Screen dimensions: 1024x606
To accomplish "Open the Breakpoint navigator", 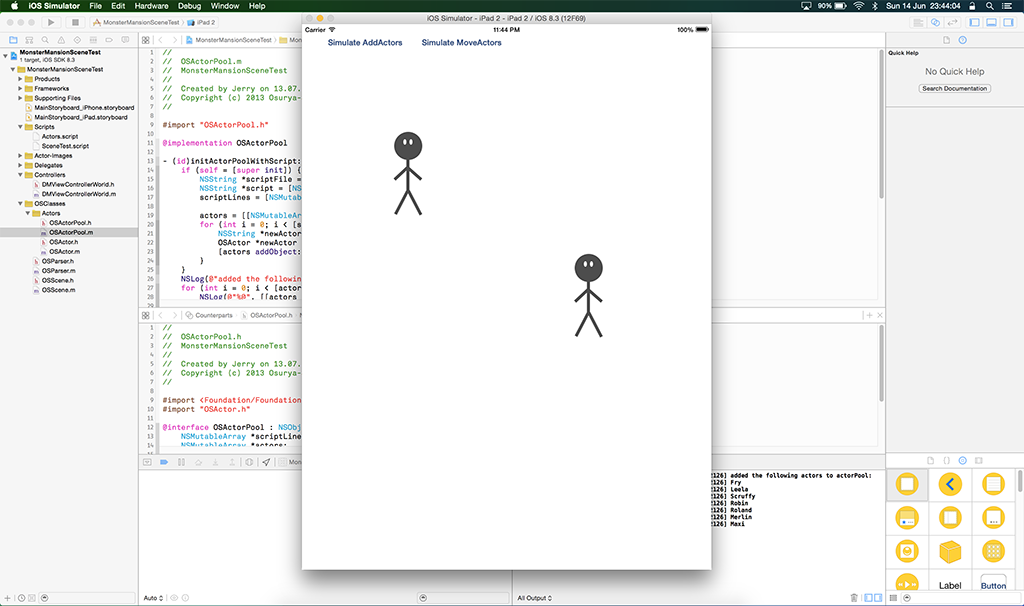I will [109, 40].
